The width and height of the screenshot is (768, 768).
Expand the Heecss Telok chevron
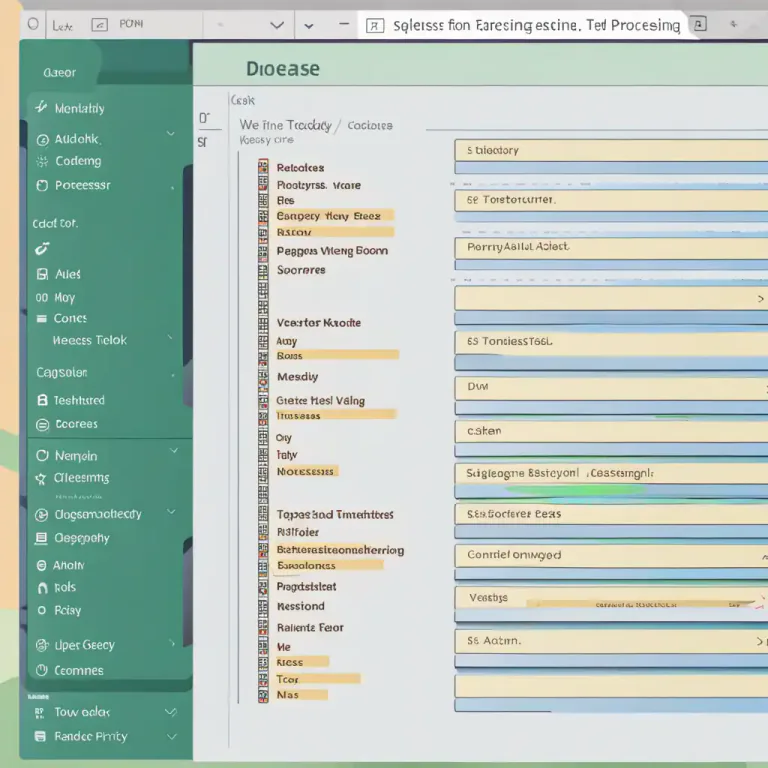click(170, 337)
